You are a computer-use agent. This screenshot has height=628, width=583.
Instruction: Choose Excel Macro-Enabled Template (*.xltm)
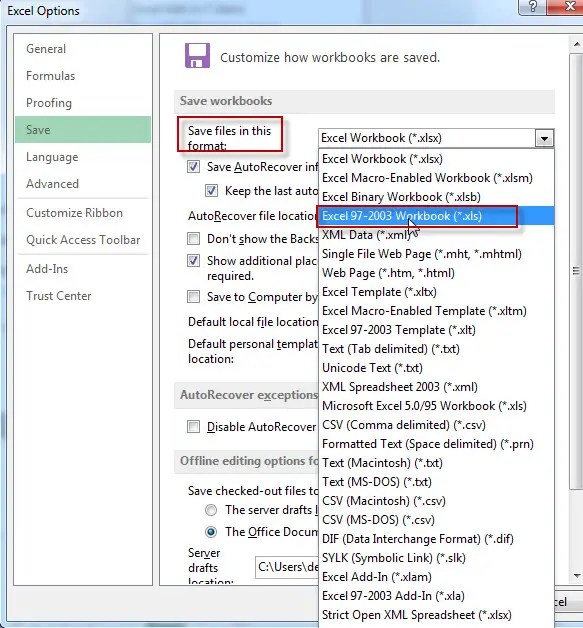pyautogui.click(x=436, y=311)
